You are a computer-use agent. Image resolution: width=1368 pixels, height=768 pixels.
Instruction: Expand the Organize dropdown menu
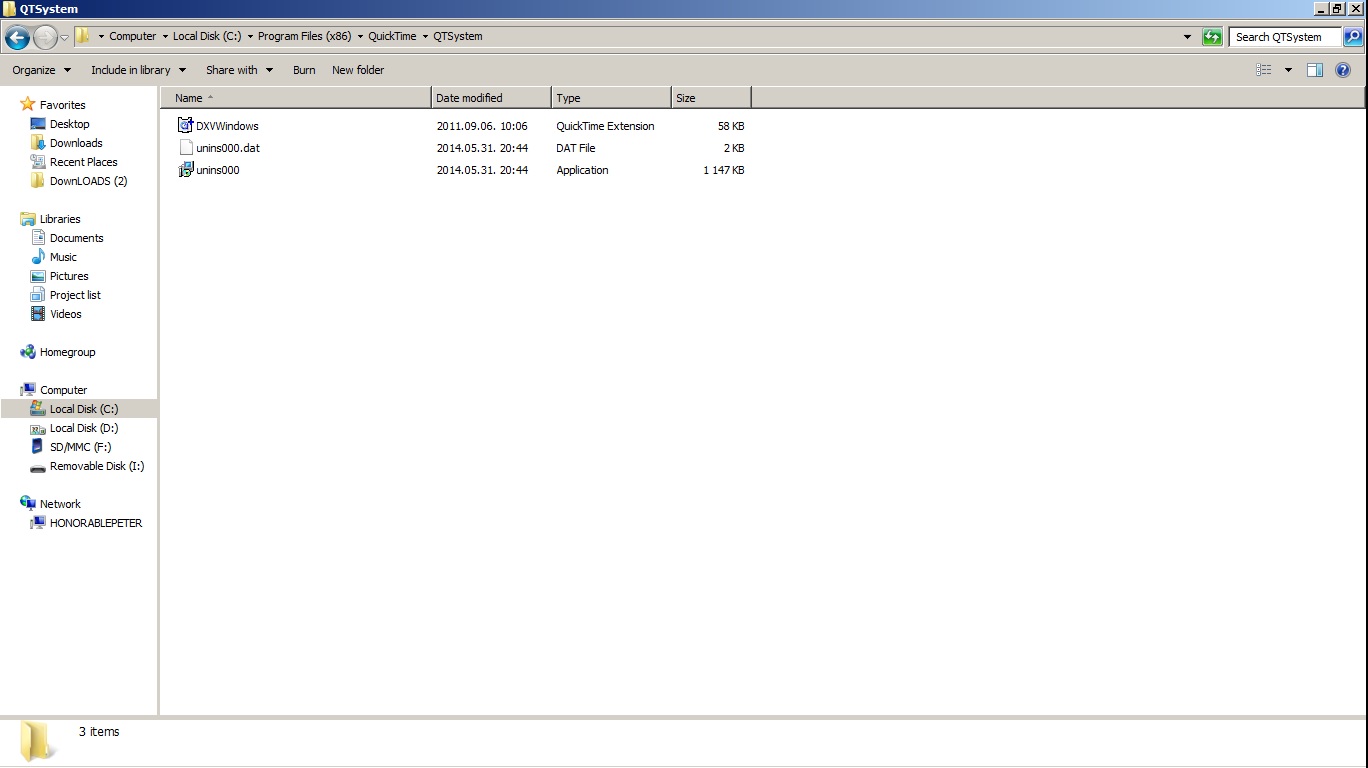(42, 70)
